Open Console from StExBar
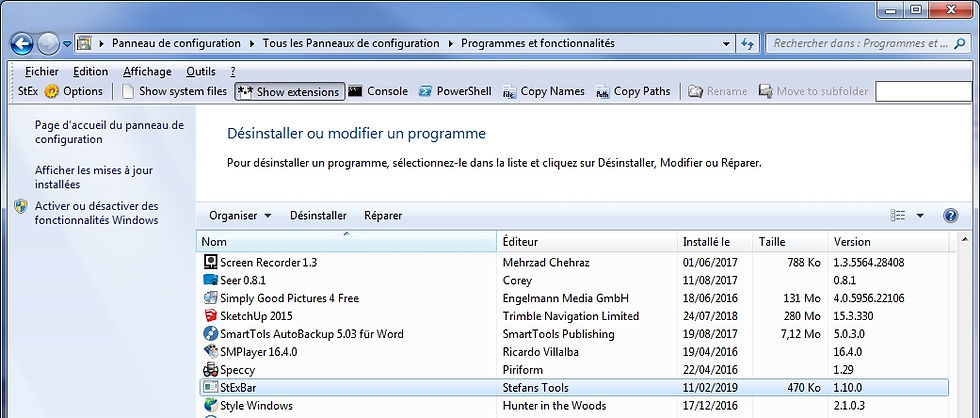 pos(378,91)
